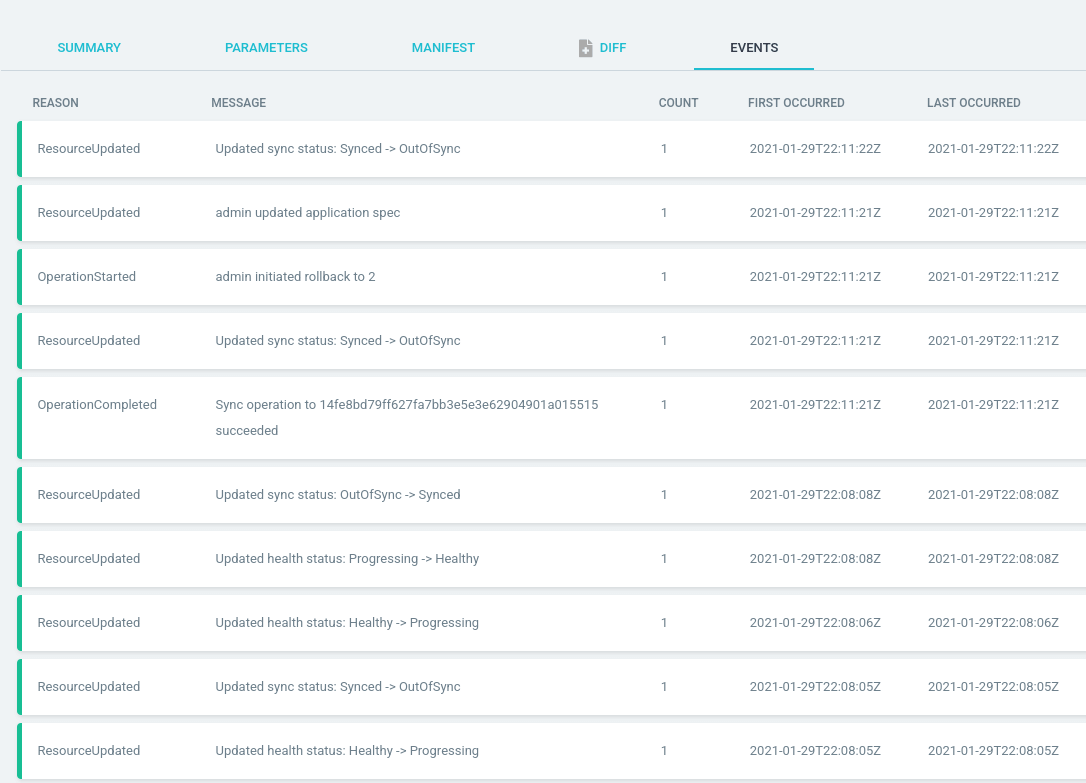This screenshot has height=783, width=1086.
Task: Click the Diff document icon
Action: tap(585, 48)
